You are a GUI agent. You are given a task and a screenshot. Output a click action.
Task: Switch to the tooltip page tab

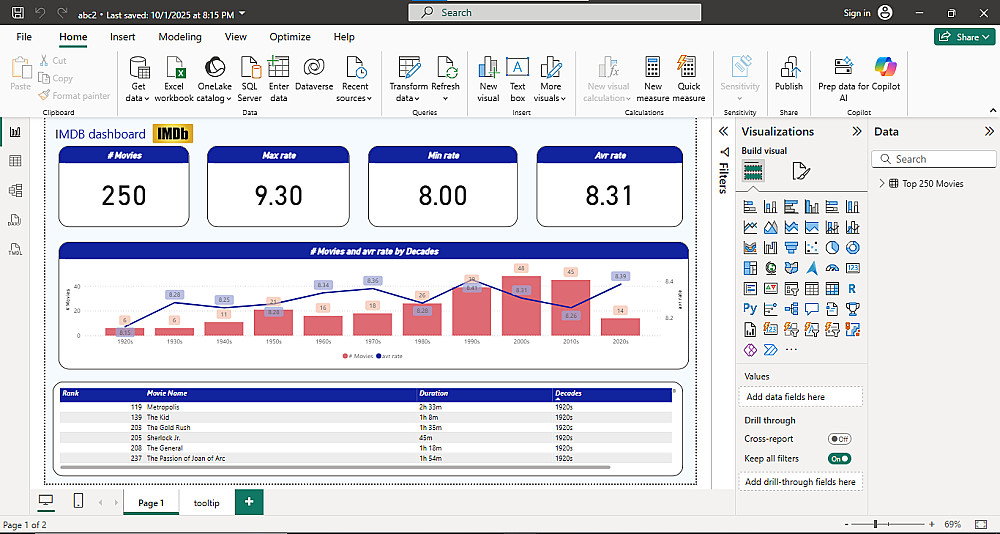point(206,503)
